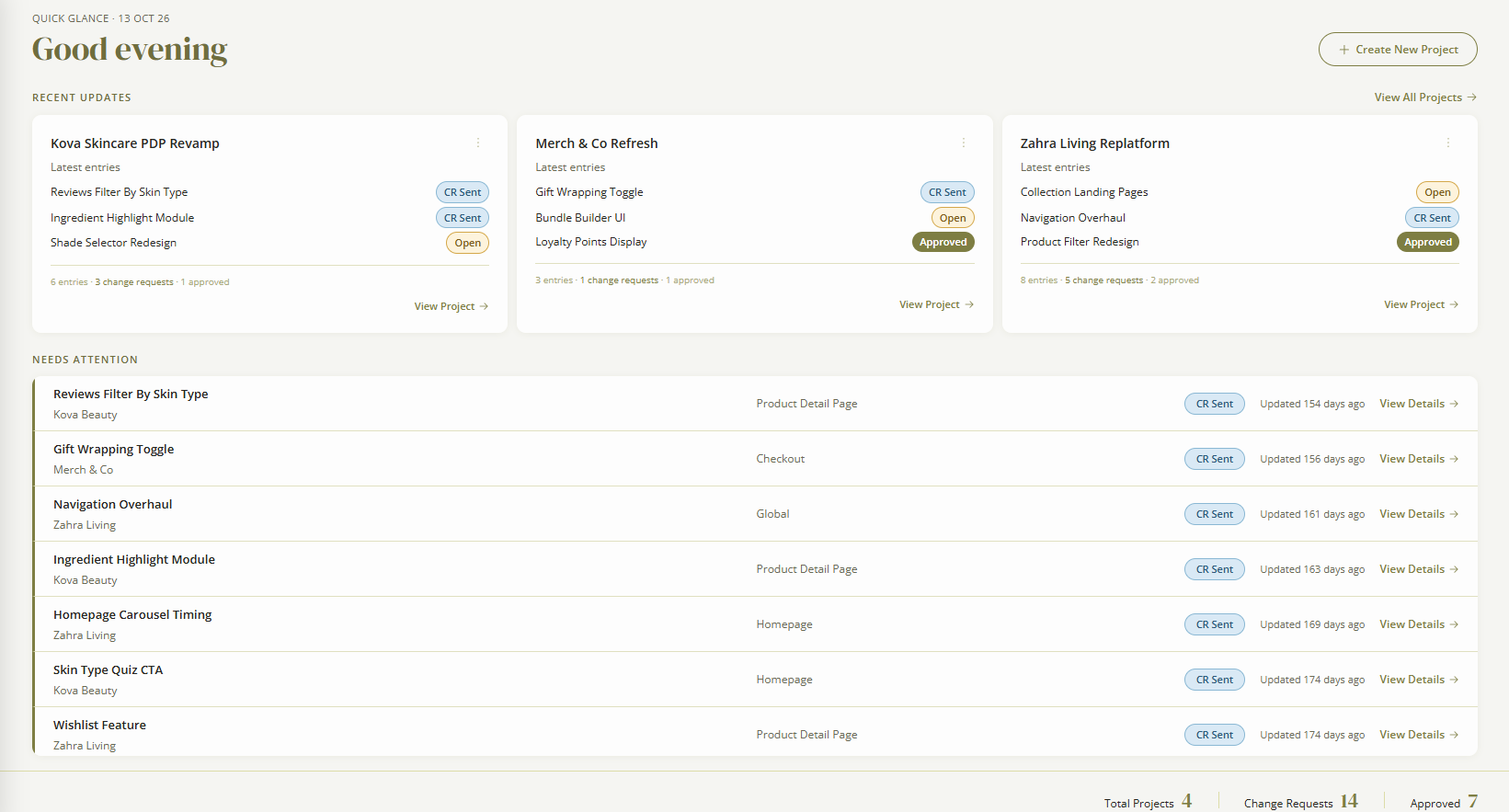Open View All Projects link

click(x=1425, y=97)
